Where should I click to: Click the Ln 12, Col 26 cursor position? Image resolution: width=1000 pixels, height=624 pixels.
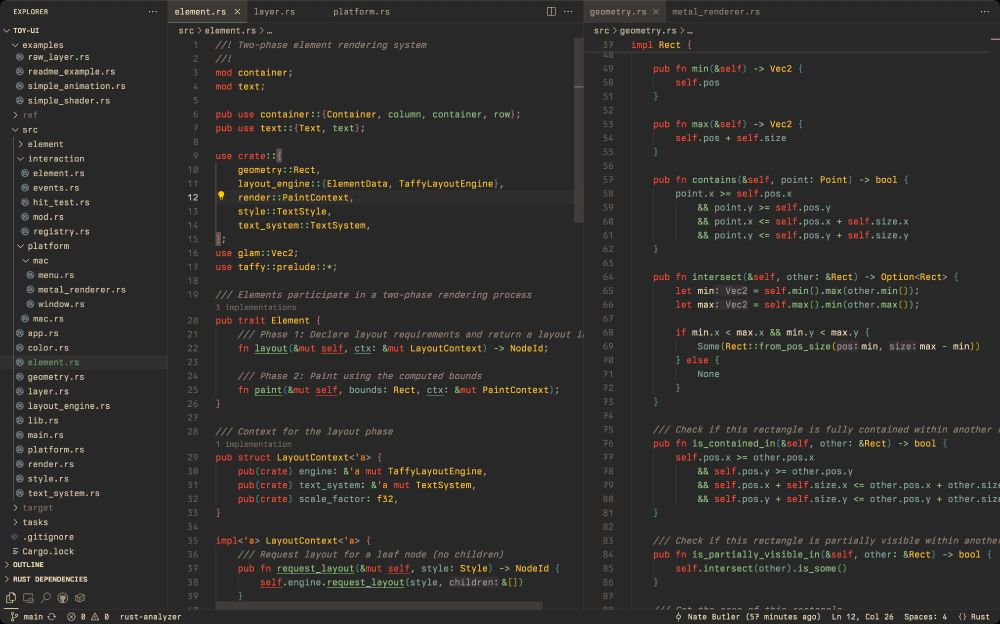(862, 617)
